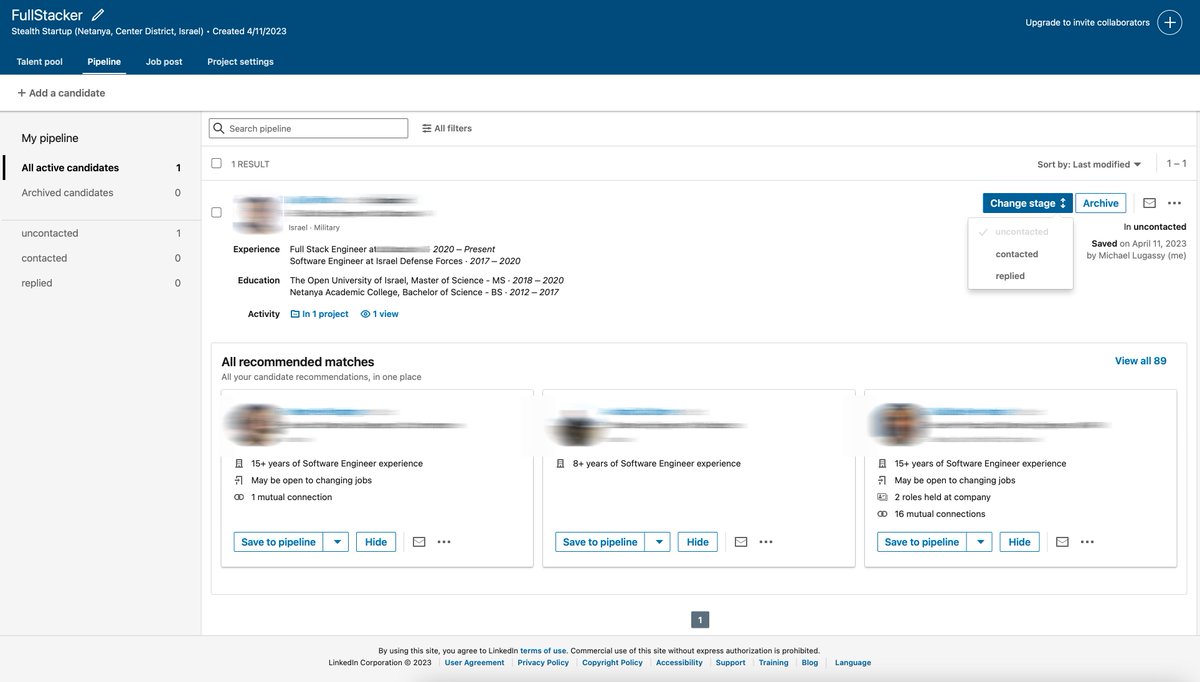The image size is (1200, 682).
Task: Message the pipeline candidate via envelope icon
Action: [x=1150, y=203]
